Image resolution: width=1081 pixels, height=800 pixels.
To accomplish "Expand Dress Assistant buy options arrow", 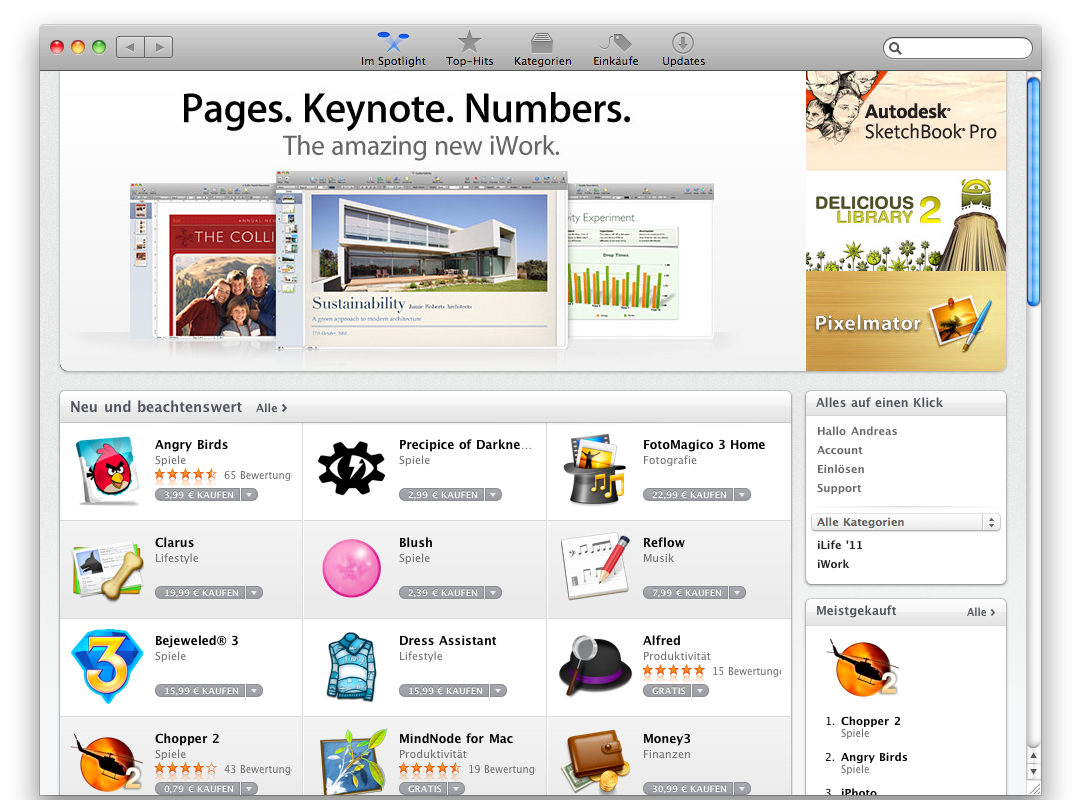I will pos(498,690).
